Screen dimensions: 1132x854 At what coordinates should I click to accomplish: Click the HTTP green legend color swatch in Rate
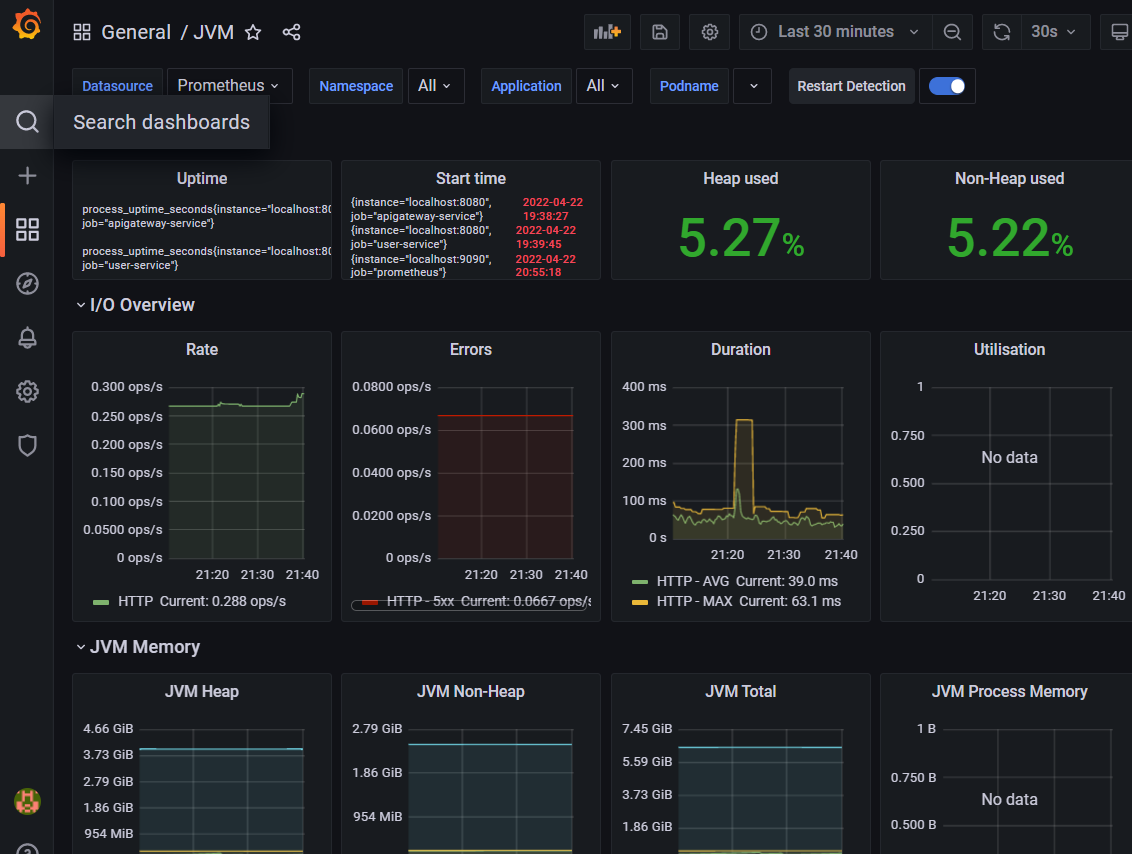pos(101,602)
